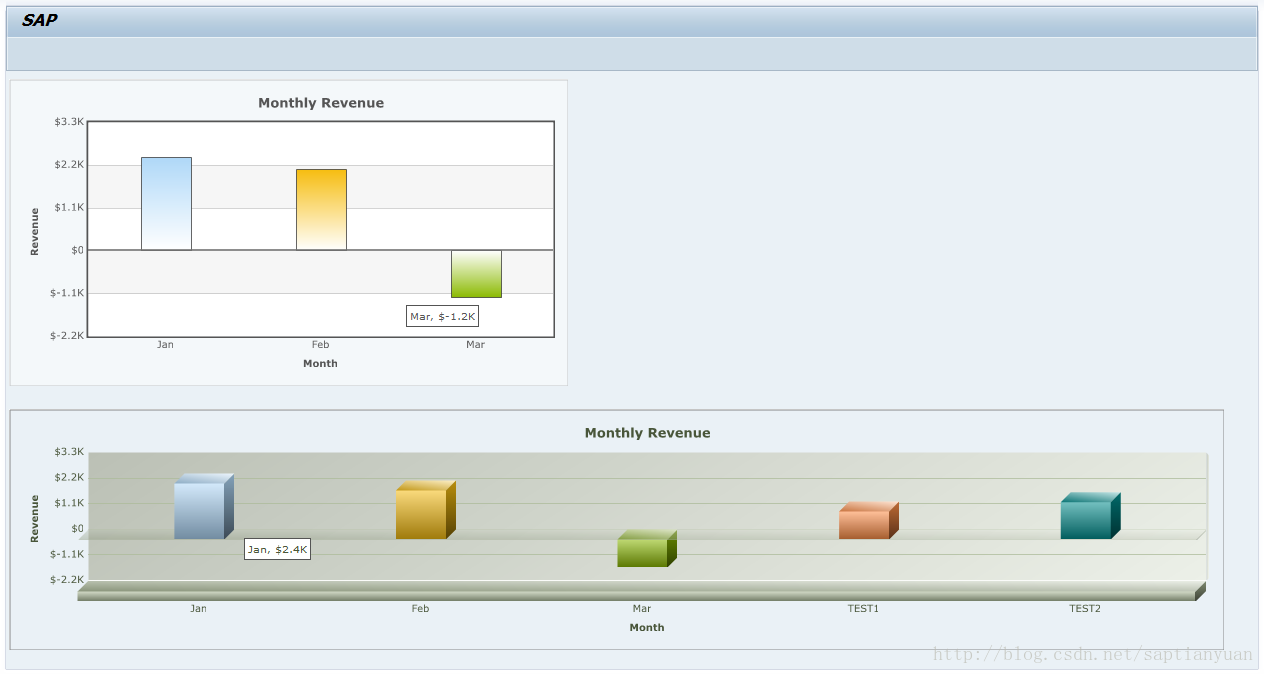The height and width of the screenshot is (674, 1264).
Task: Click the 'Jan, $2.4K' tooltip
Action: (x=278, y=549)
